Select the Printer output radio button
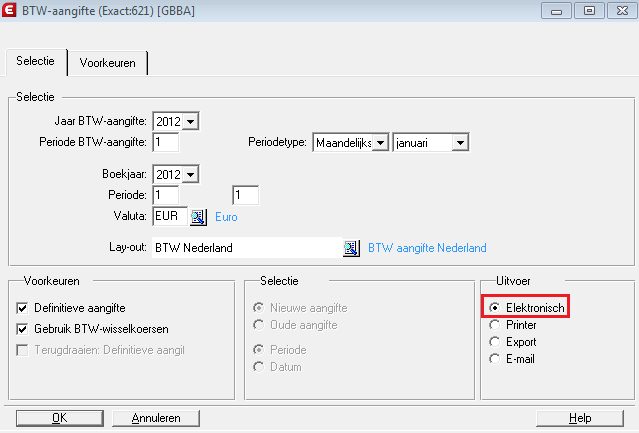Image resolution: width=639 pixels, height=433 pixels. (x=495, y=325)
